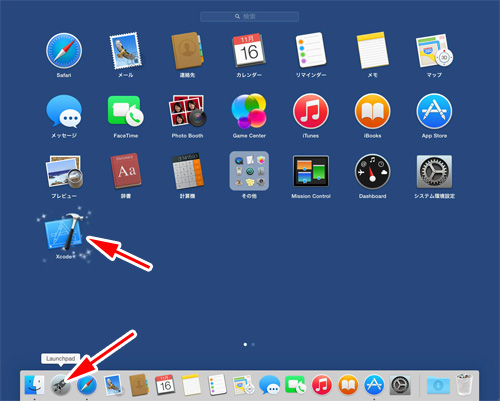500x401 pixels.
Task: Open Safari from Launchpad grid
Action: pyautogui.click(x=64, y=51)
